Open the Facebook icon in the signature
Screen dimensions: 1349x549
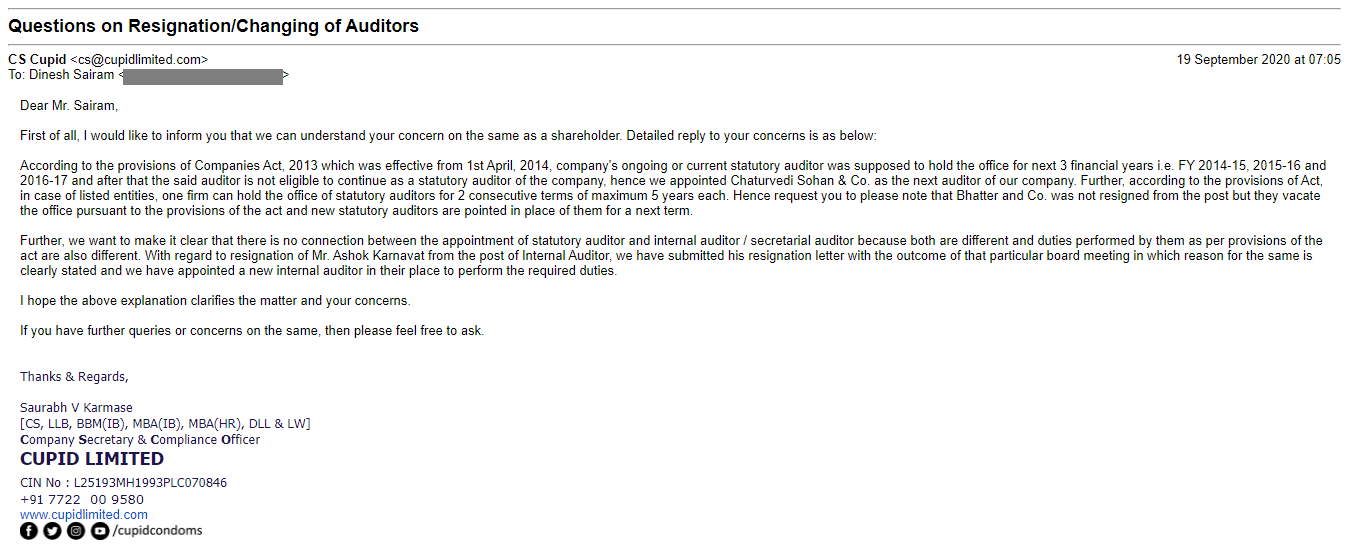(x=29, y=531)
